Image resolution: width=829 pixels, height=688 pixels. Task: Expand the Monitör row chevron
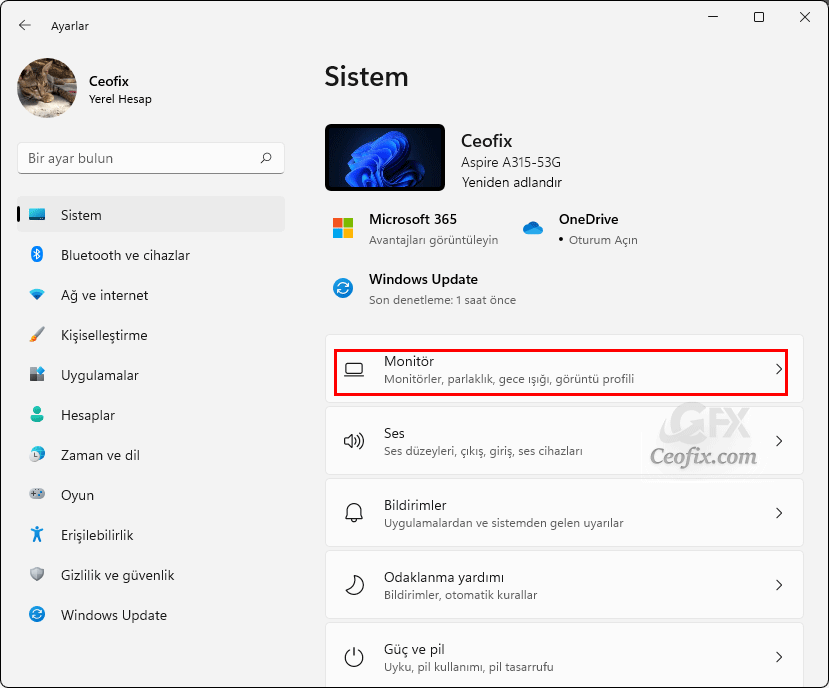click(779, 369)
